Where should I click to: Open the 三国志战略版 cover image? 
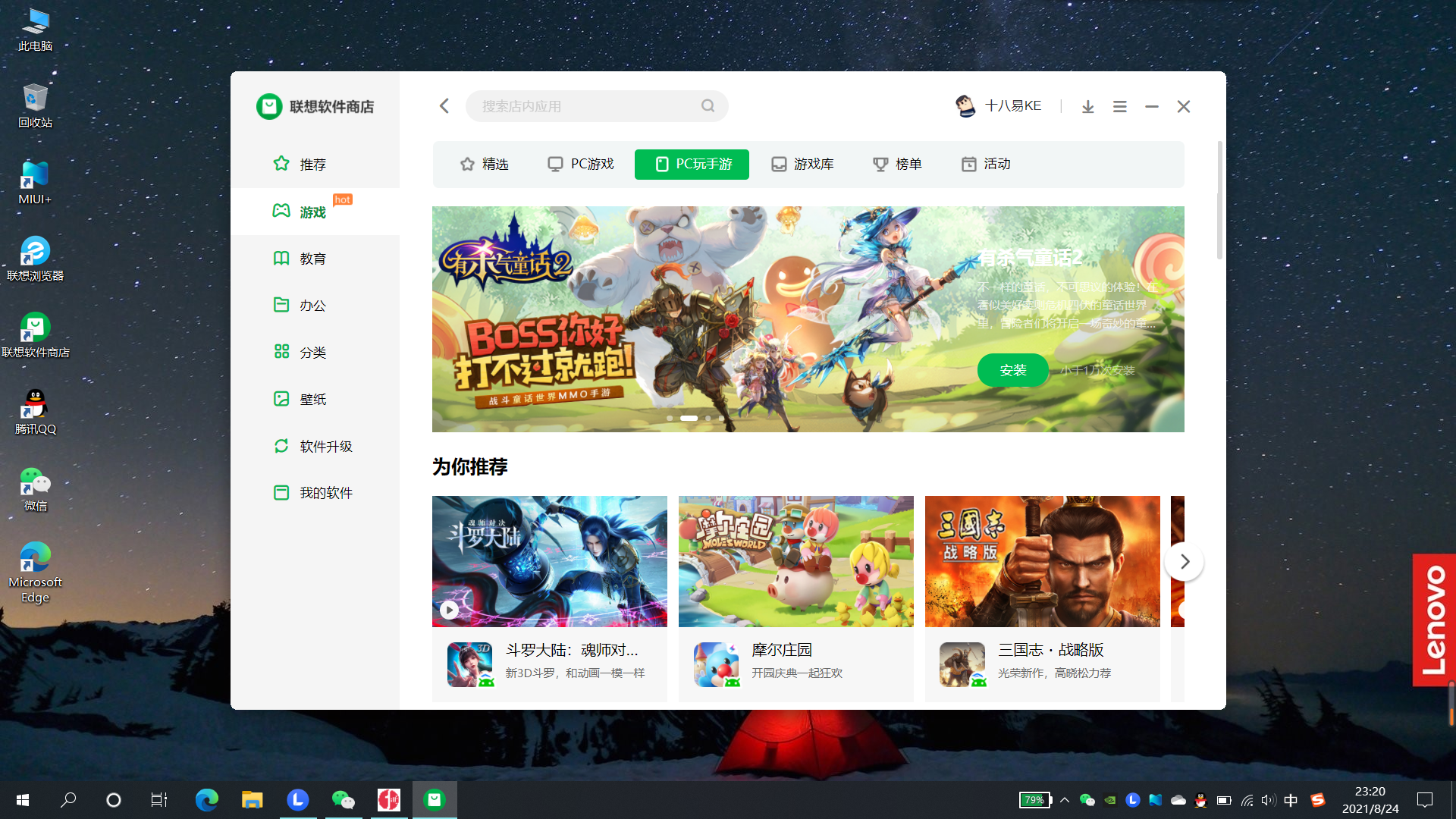point(1043,561)
